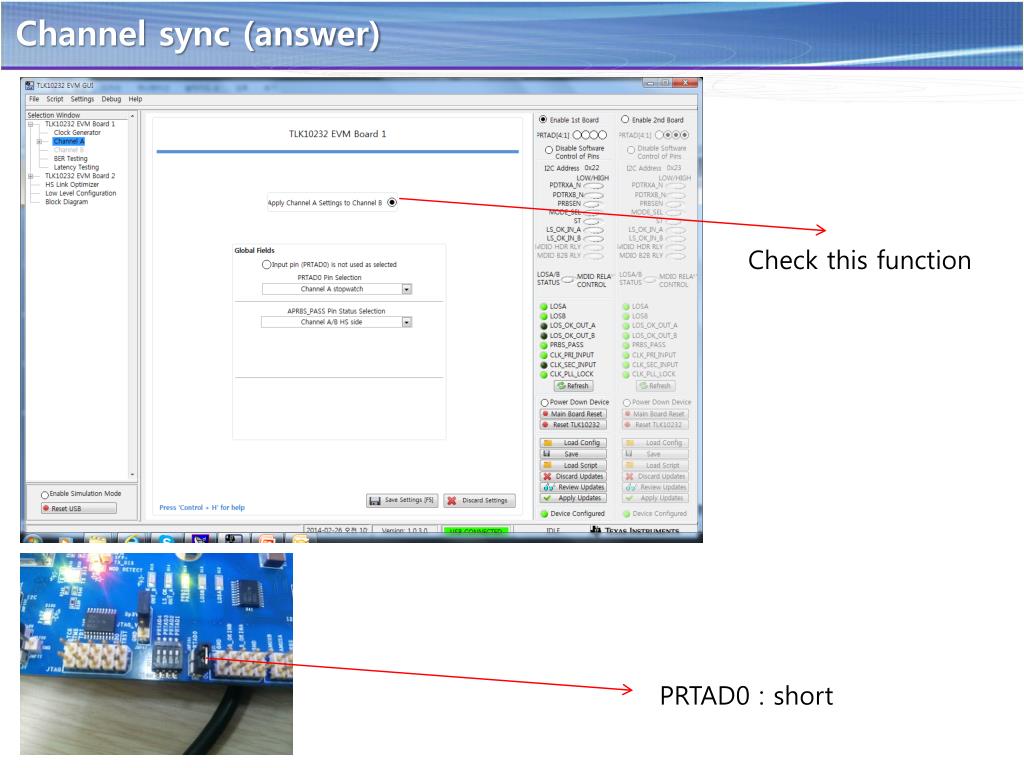This screenshot has width=1024, height=768.
Task: Select Clock Generator in the tree
Action: [77, 133]
